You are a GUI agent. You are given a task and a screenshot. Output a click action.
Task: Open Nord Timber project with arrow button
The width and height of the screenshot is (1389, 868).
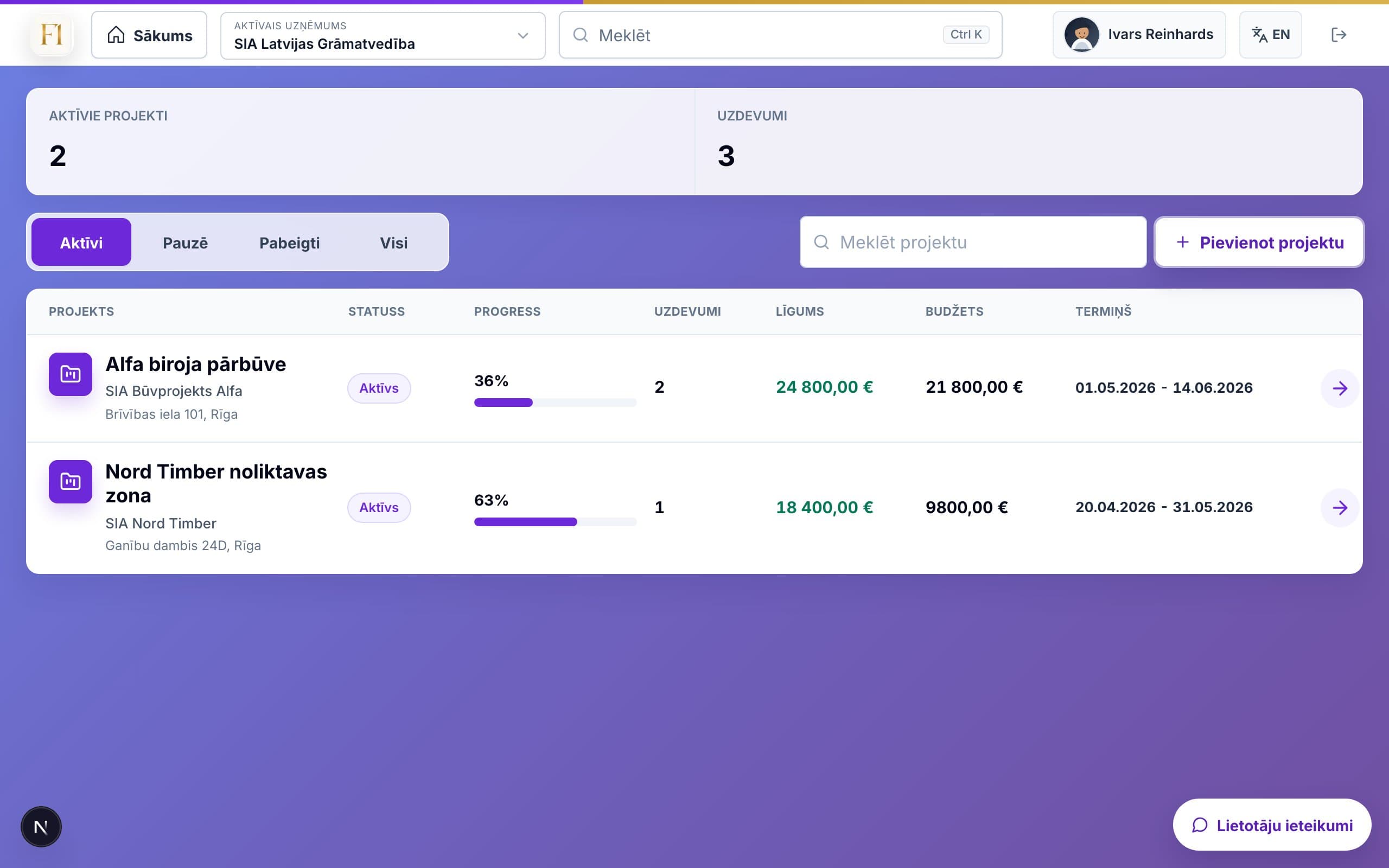(x=1340, y=507)
